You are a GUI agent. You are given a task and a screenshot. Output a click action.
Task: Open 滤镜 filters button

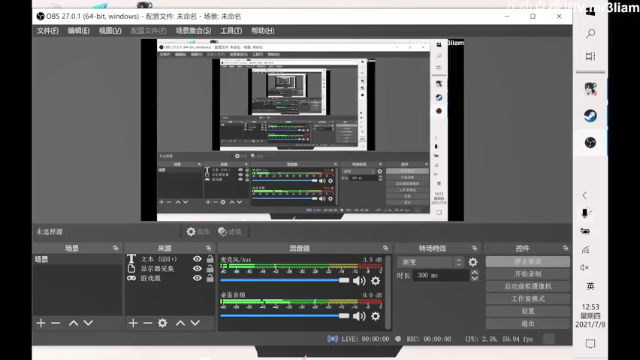(230, 232)
